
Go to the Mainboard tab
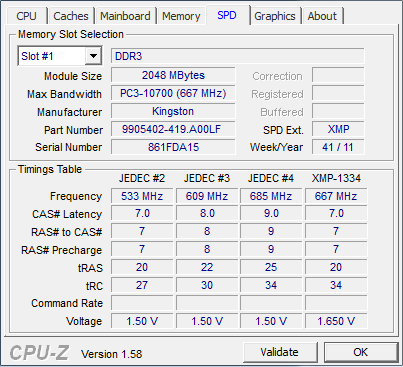(x=125, y=16)
